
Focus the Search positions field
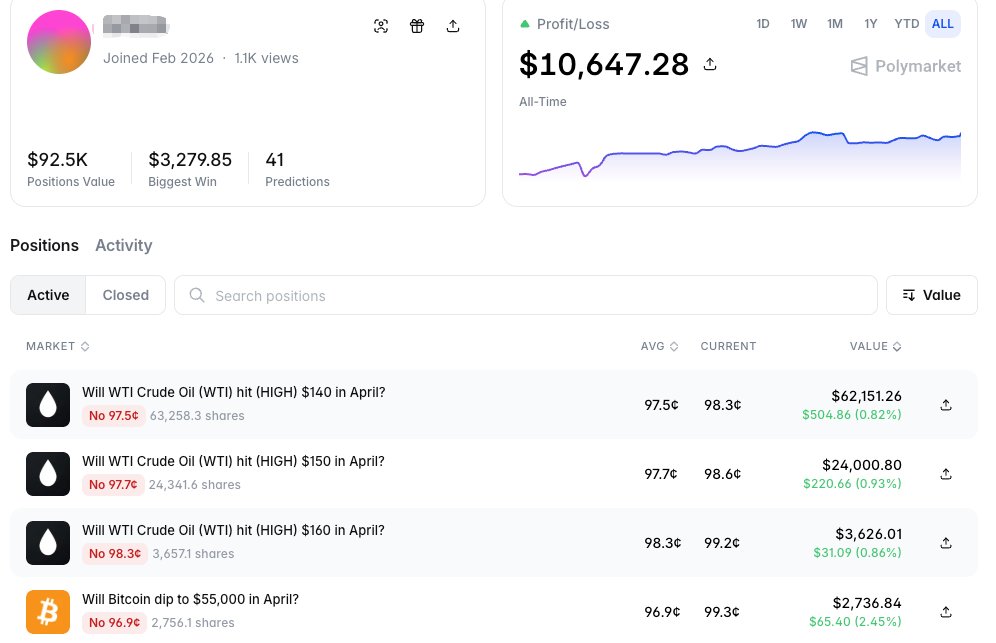point(526,295)
